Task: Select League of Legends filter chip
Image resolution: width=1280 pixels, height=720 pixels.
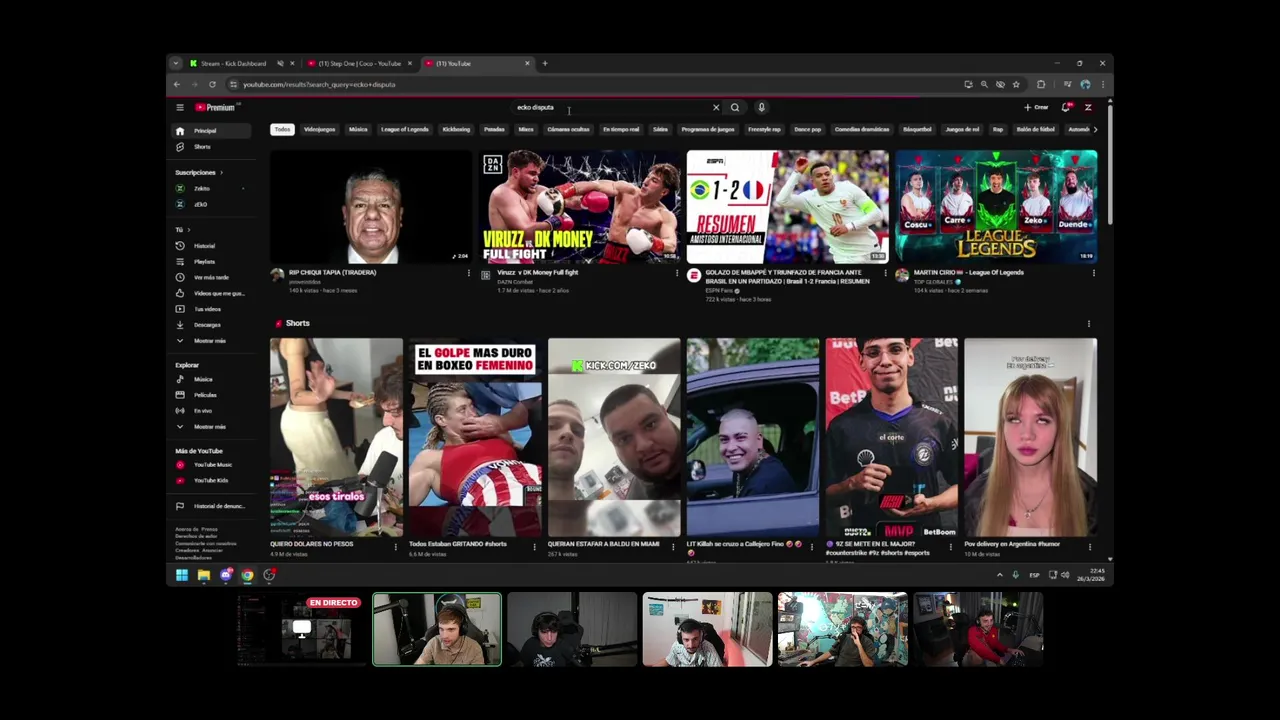Action: 405,129
